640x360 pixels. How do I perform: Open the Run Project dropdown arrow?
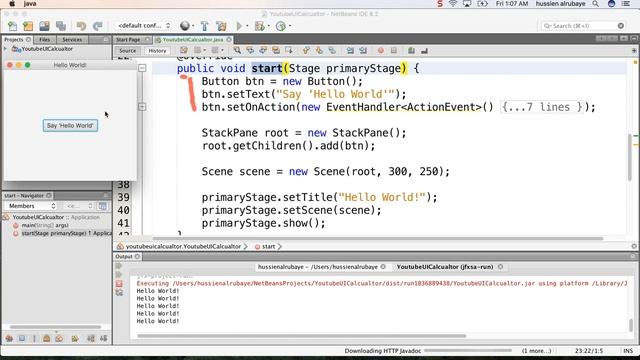point(247,26)
